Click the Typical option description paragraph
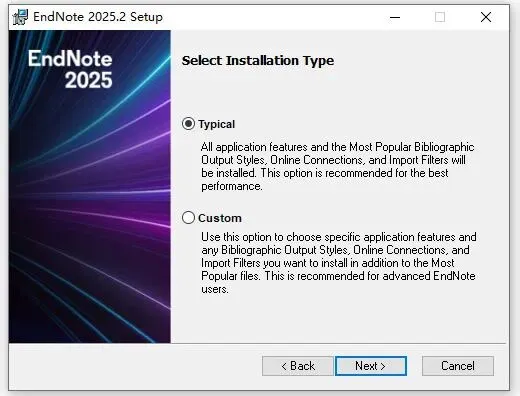 point(338,166)
